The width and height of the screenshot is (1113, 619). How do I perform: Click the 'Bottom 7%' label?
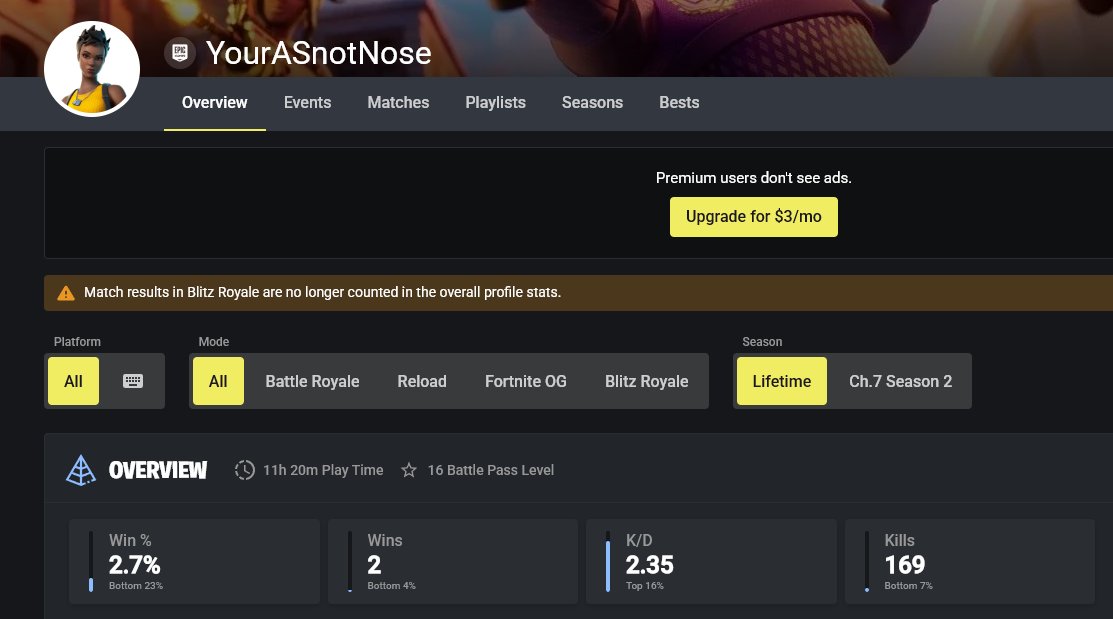coord(909,586)
